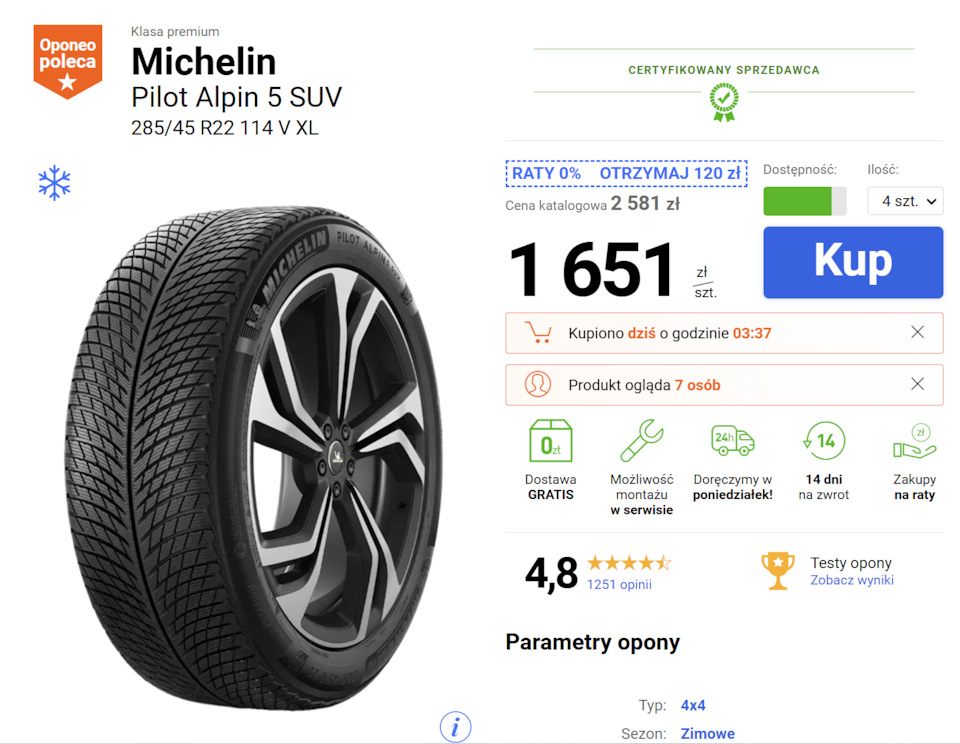Click the green availability bar
Image resolution: width=960 pixels, height=744 pixels.
click(x=804, y=201)
